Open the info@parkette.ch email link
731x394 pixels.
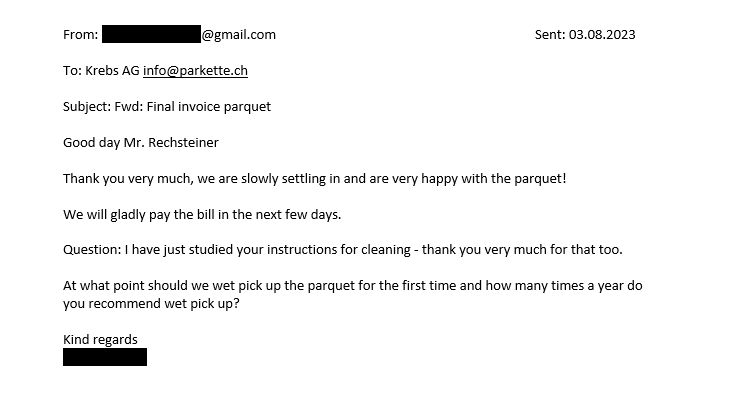click(x=195, y=70)
